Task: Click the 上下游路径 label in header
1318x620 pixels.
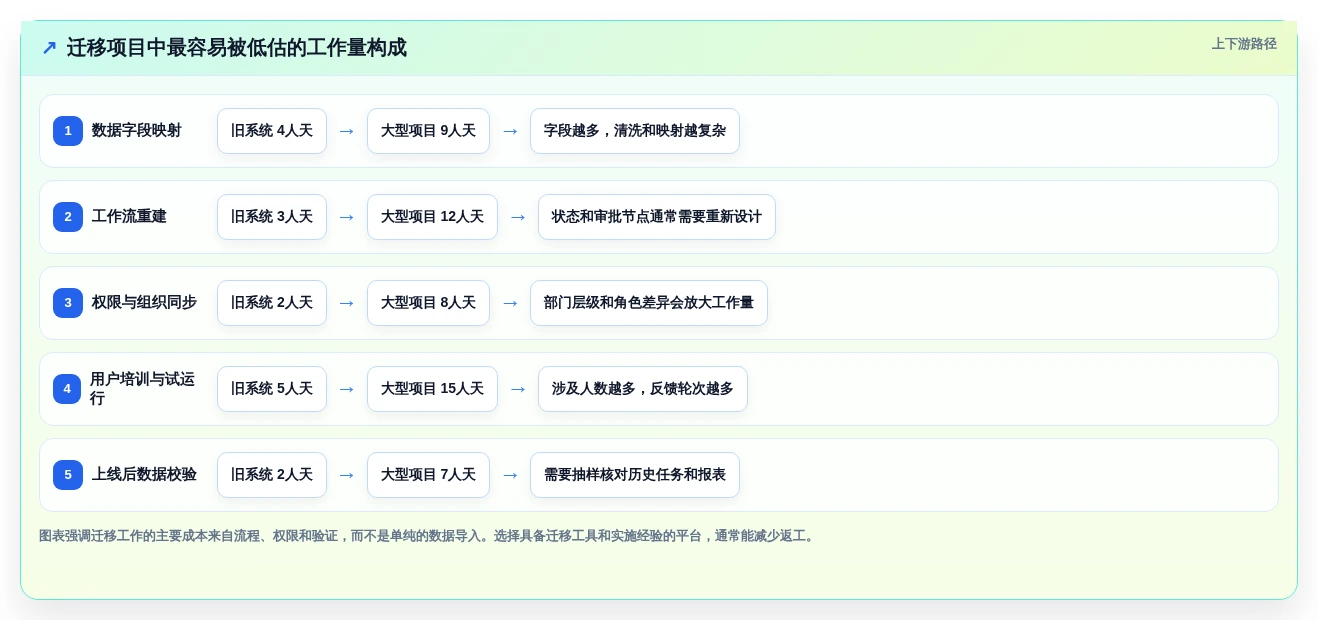Action: point(1244,44)
